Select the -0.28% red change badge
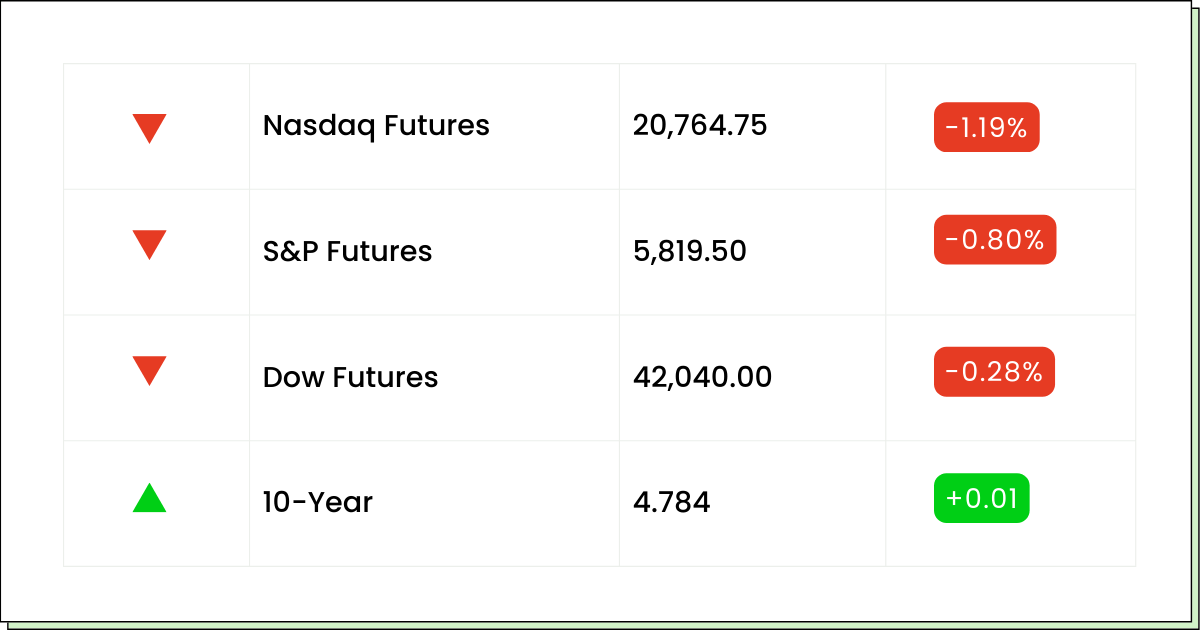The image size is (1200, 630). click(x=994, y=372)
